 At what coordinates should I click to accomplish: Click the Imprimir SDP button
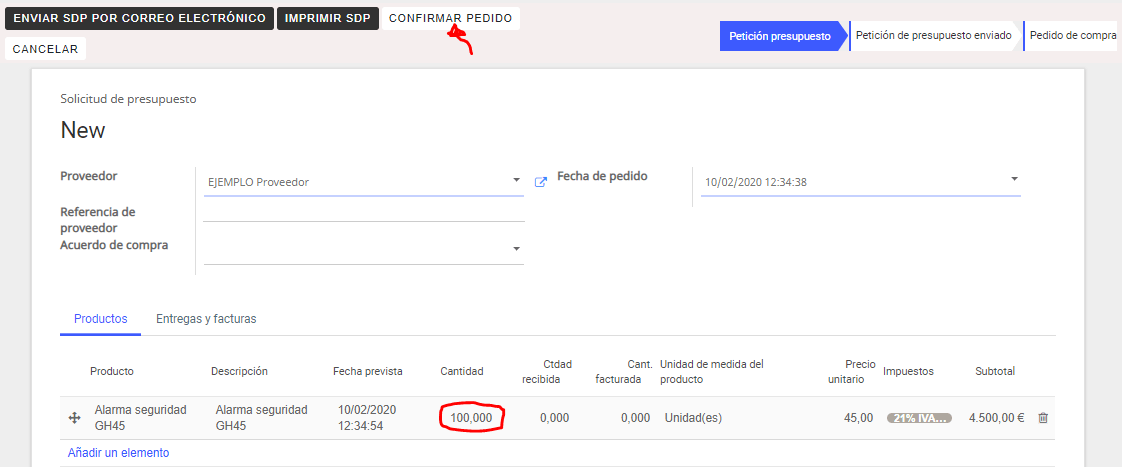(x=328, y=19)
